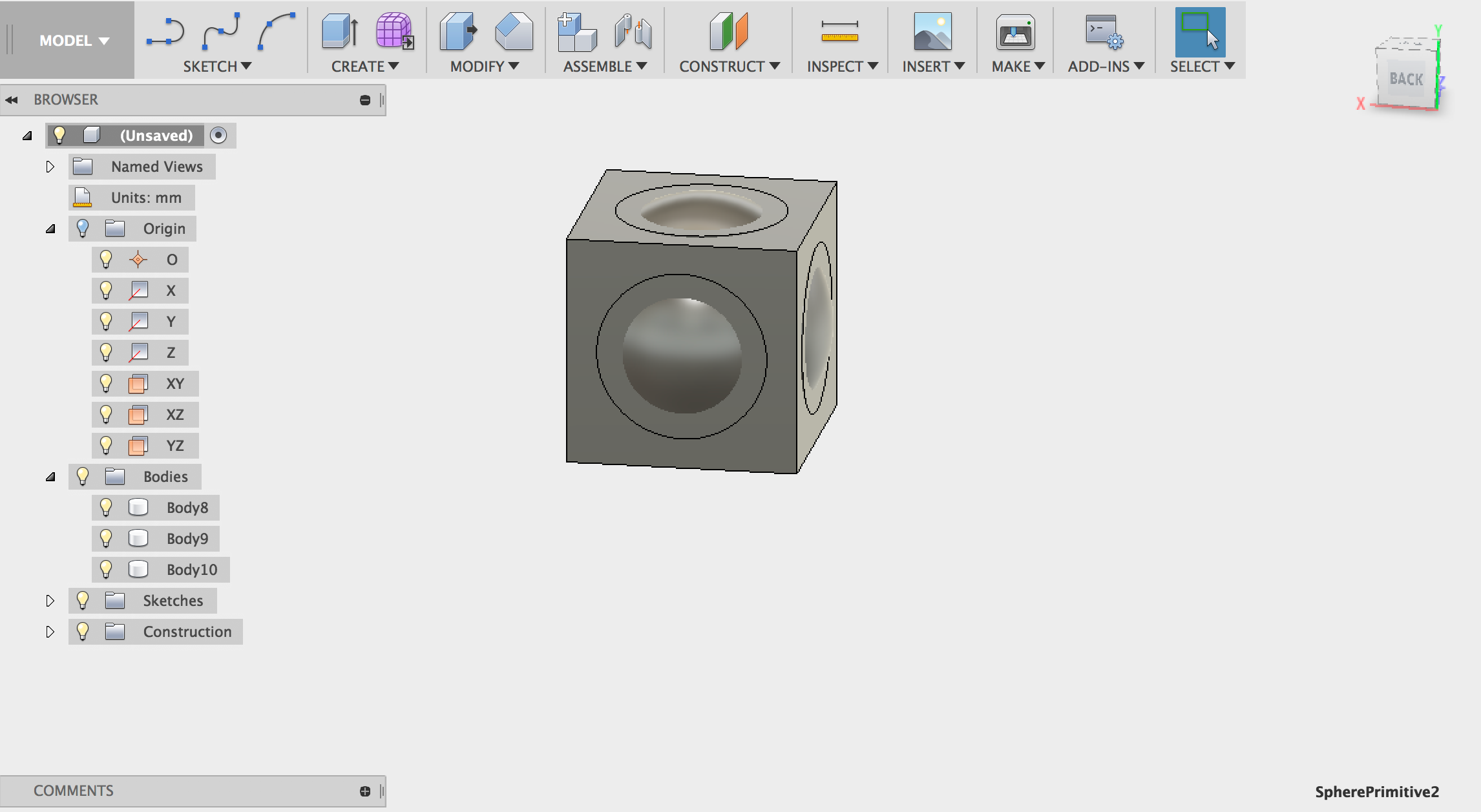Collapse the Origin folder
The height and width of the screenshot is (812, 1481).
coord(50,229)
